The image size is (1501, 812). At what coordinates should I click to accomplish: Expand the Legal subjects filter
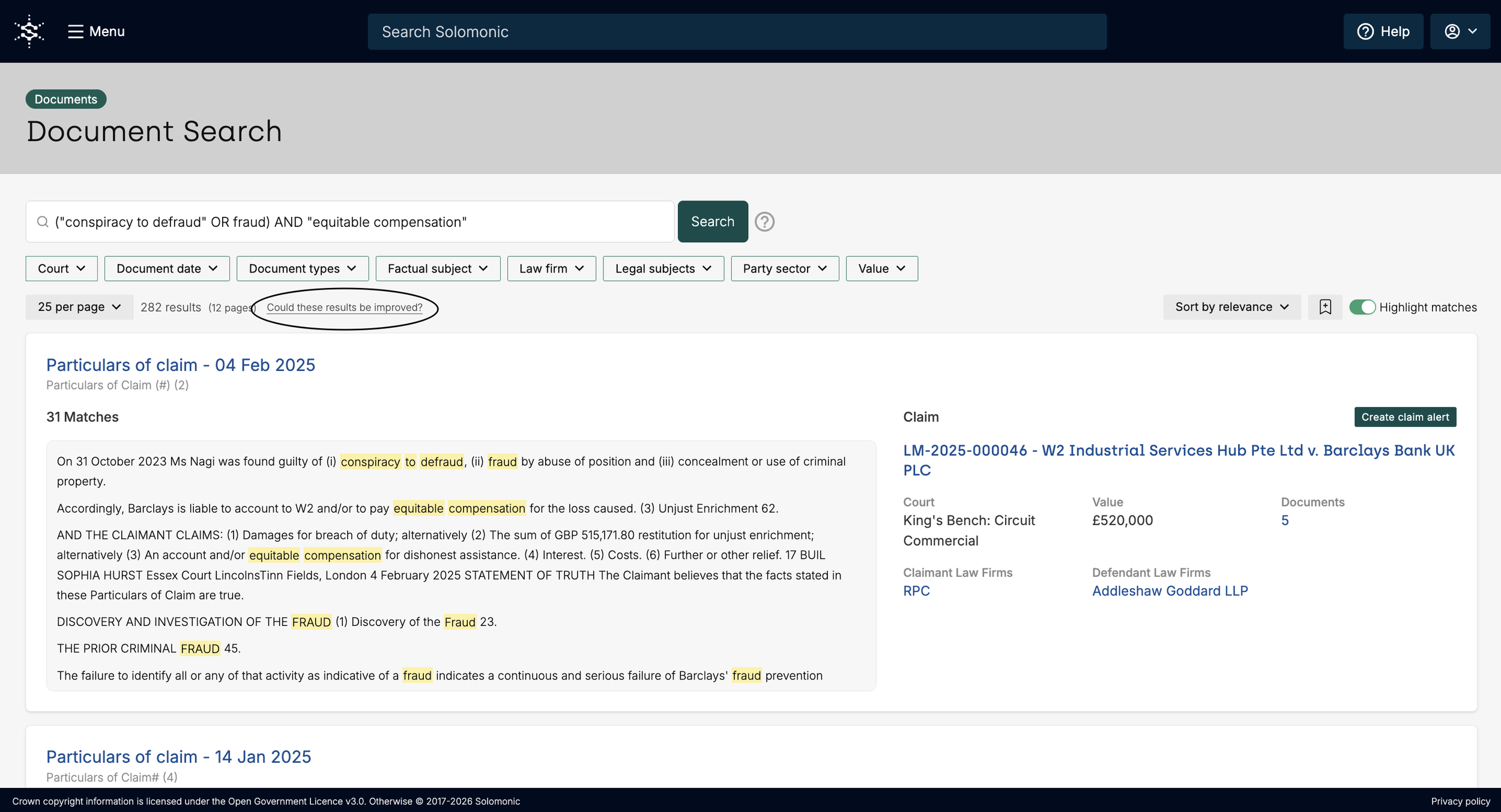click(663, 268)
